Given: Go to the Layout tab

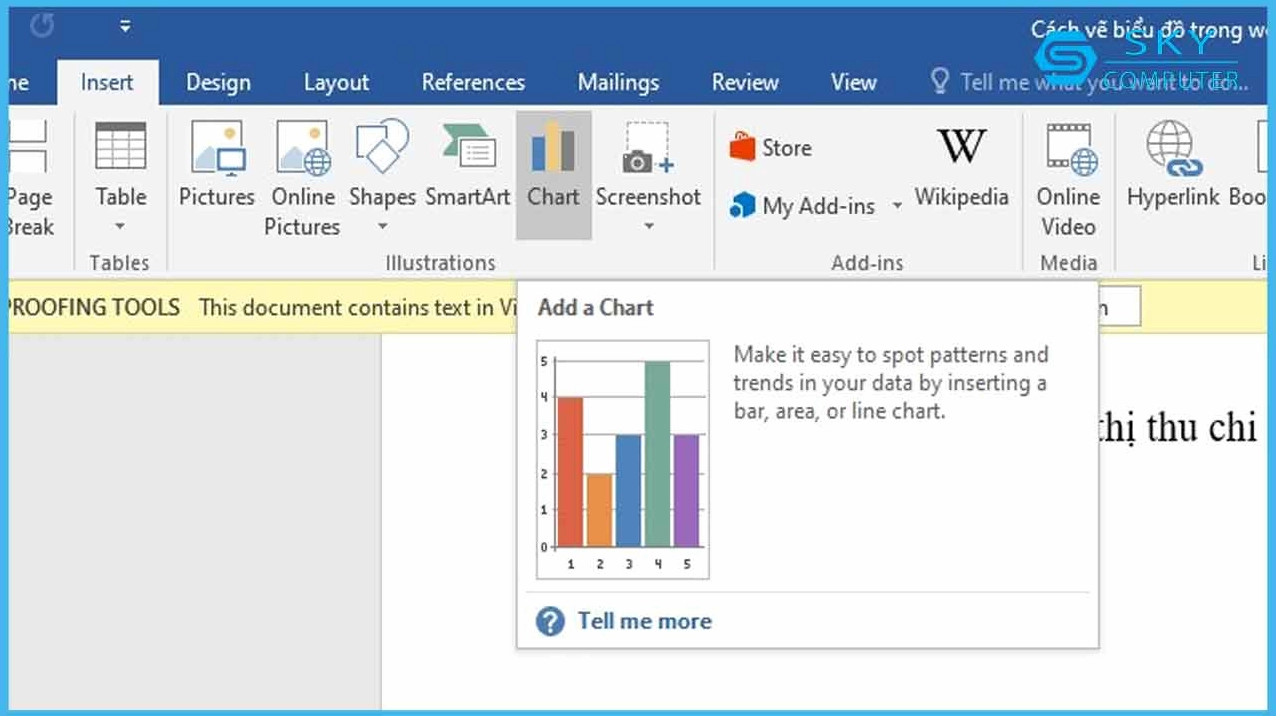Looking at the screenshot, I should tap(337, 82).
